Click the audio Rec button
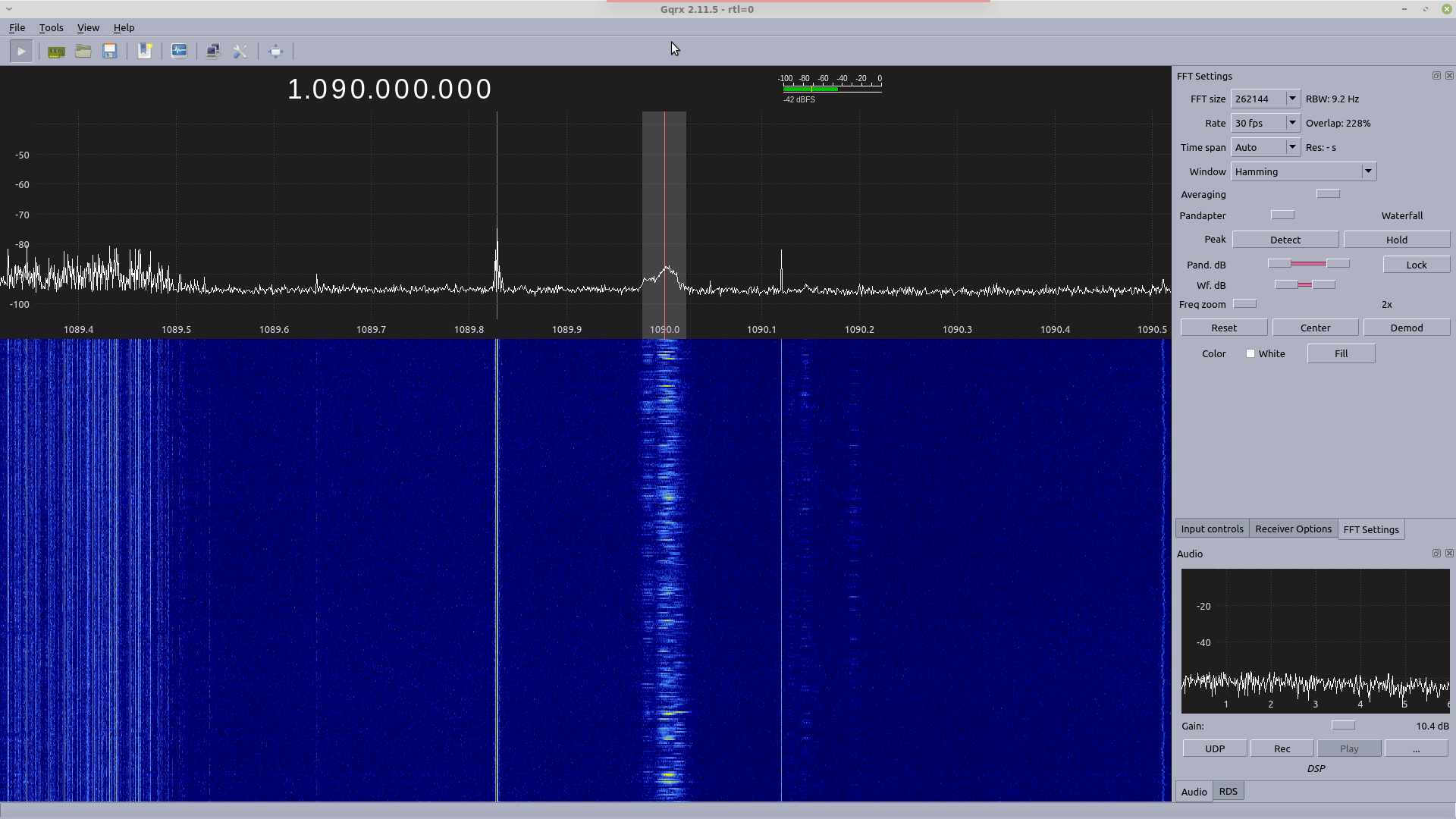This screenshot has height=819, width=1456. click(x=1282, y=749)
